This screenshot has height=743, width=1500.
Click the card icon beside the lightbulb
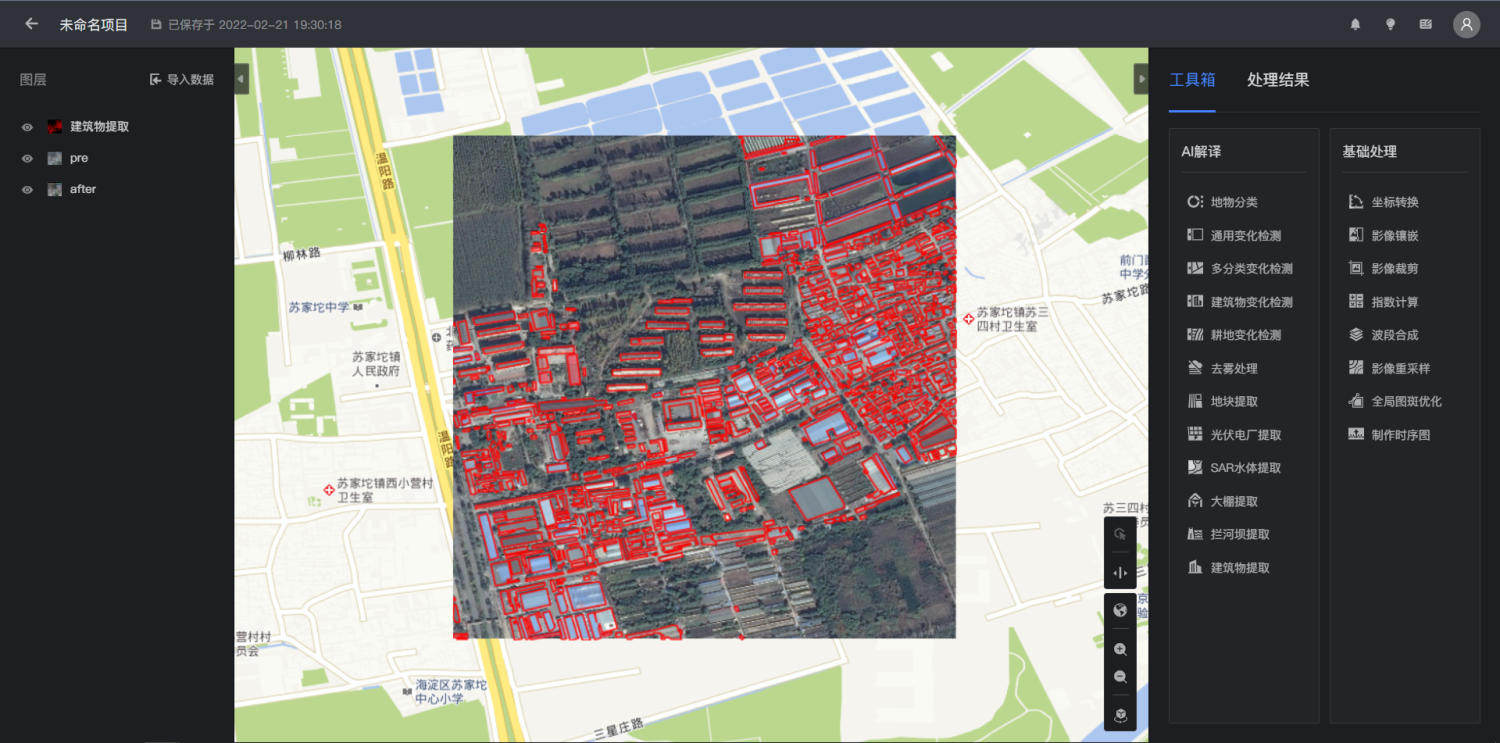pyautogui.click(x=1425, y=24)
